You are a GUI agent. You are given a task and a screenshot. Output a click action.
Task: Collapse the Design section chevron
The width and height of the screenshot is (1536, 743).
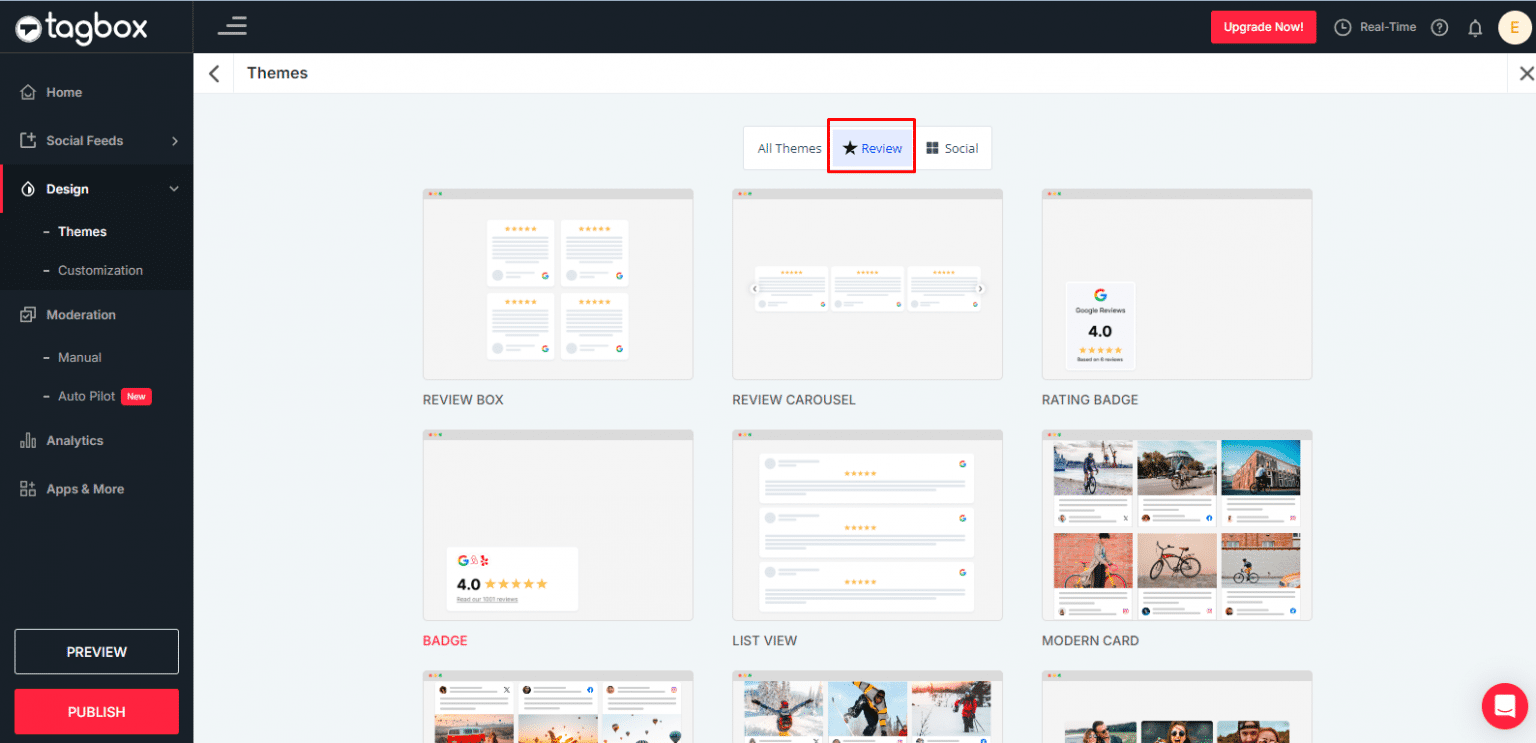point(173,188)
